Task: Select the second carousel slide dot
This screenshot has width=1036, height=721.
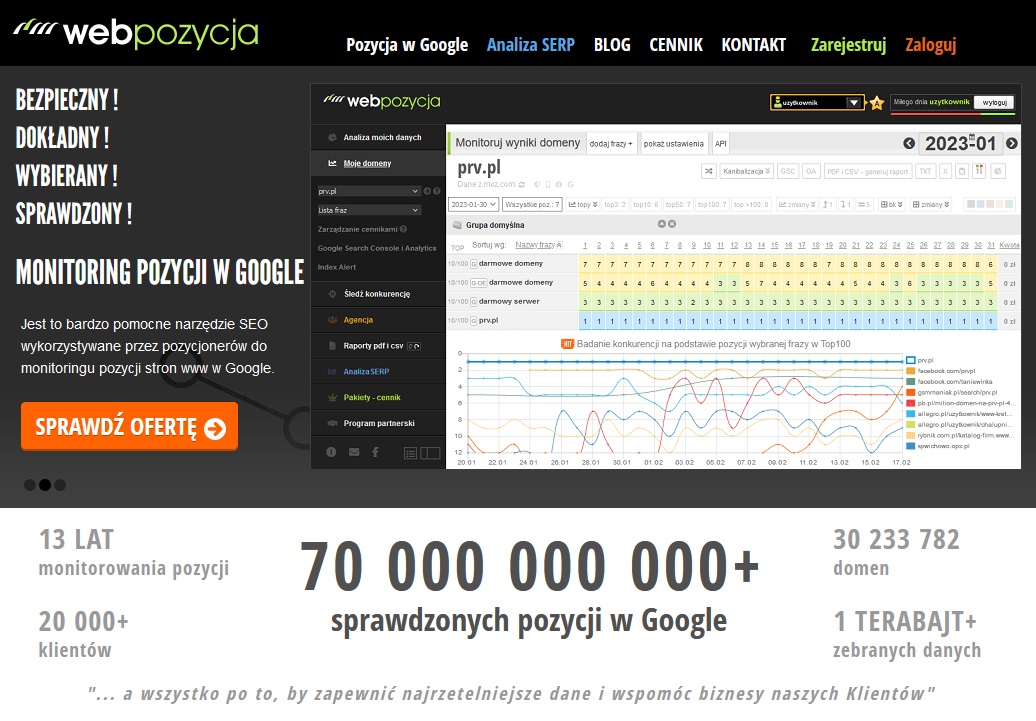Action: pyautogui.click(x=45, y=485)
